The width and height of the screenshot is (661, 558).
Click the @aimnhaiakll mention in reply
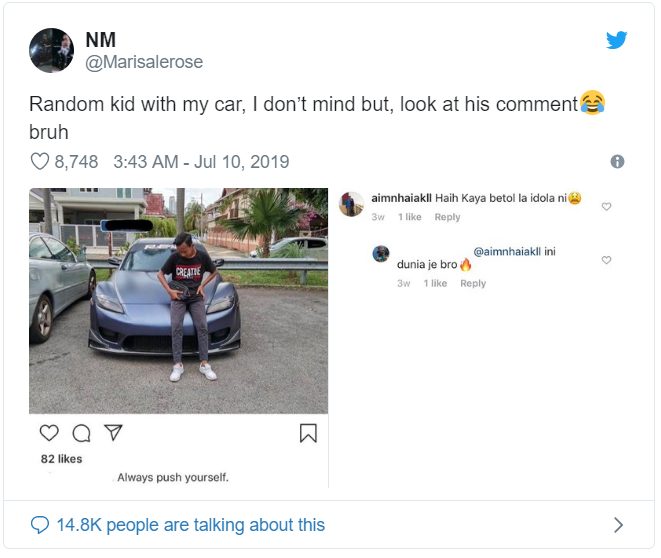click(506, 251)
